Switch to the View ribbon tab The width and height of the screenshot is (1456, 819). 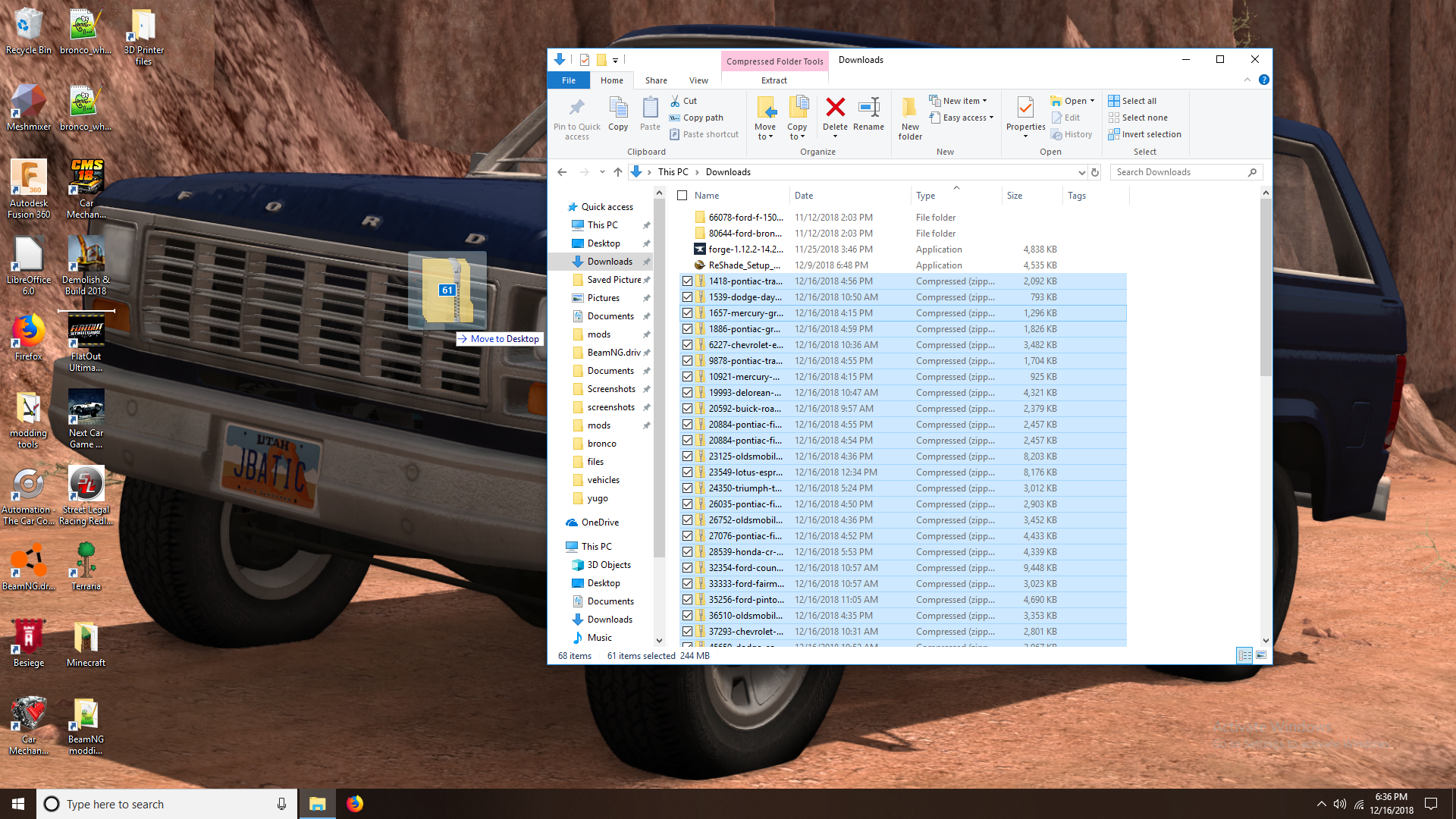point(698,80)
